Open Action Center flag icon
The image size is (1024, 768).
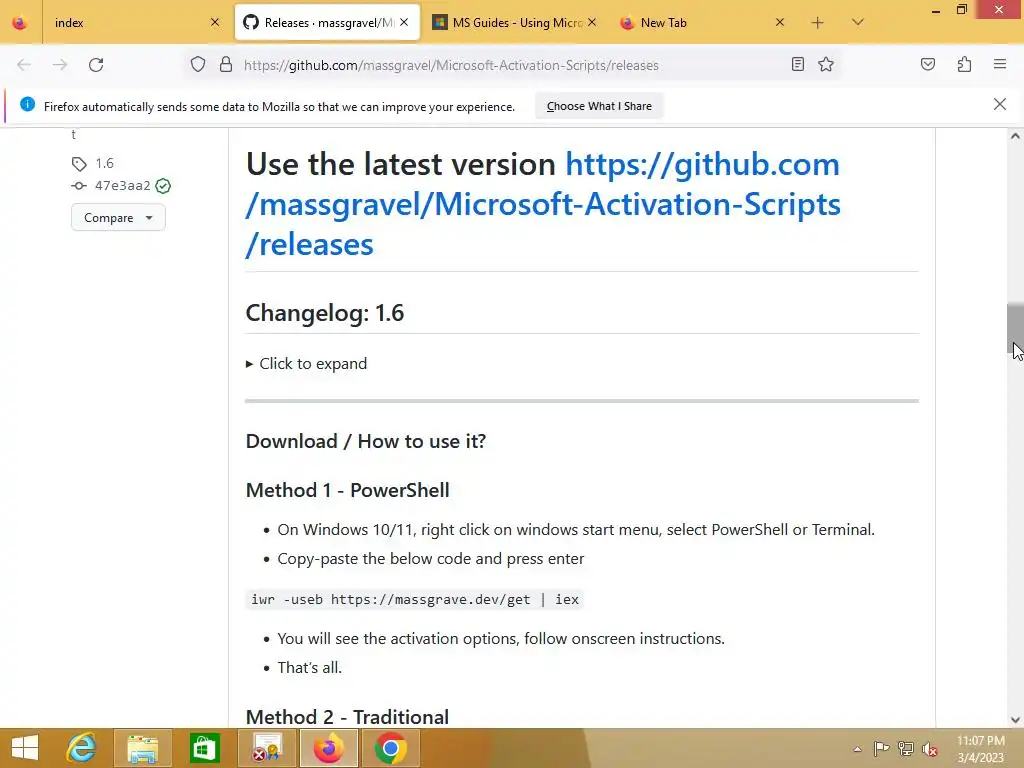[x=881, y=749]
